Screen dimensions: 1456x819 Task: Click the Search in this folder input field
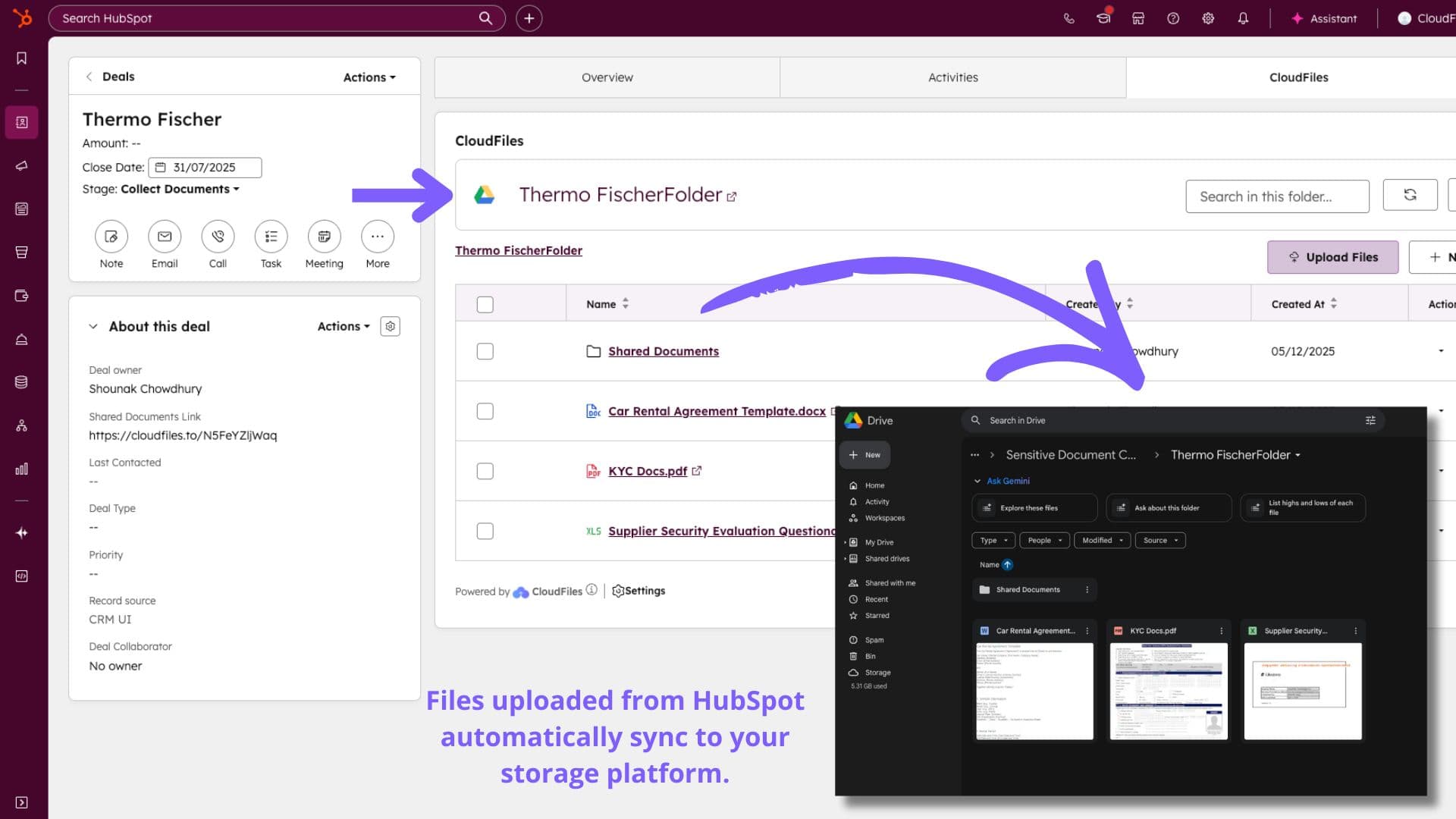point(1277,196)
